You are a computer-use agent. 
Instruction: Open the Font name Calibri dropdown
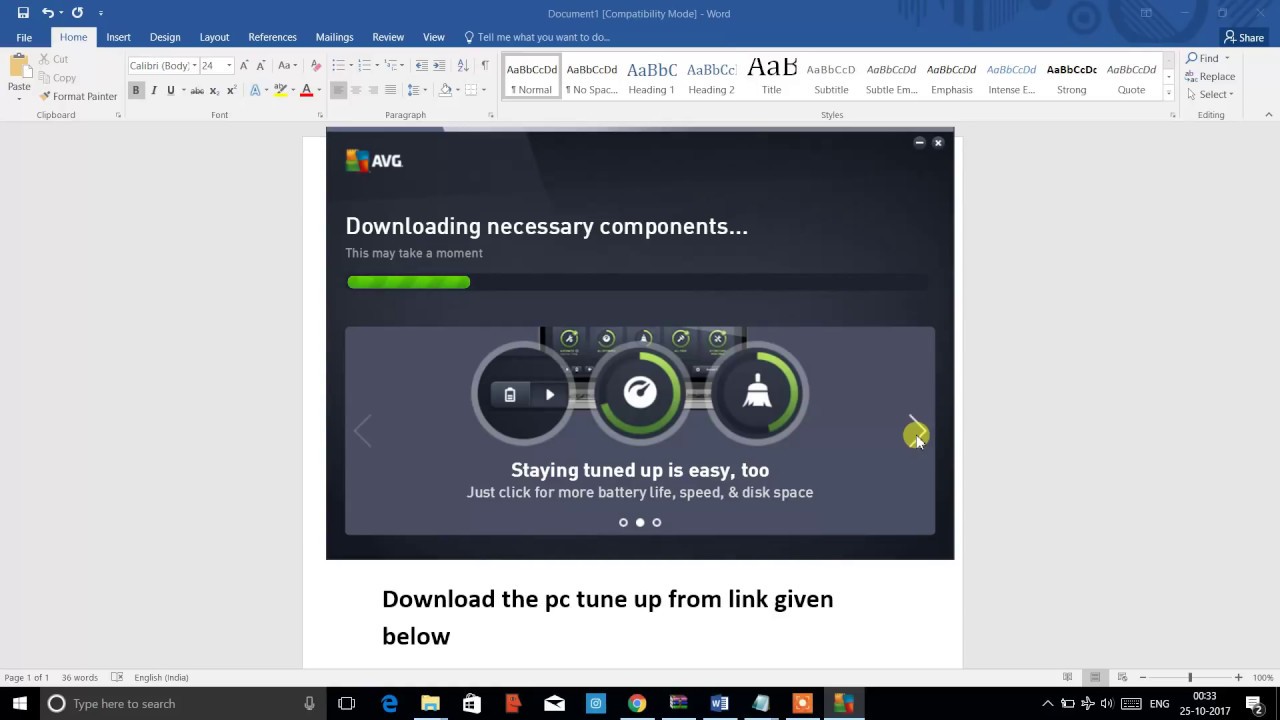coord(194,65)
